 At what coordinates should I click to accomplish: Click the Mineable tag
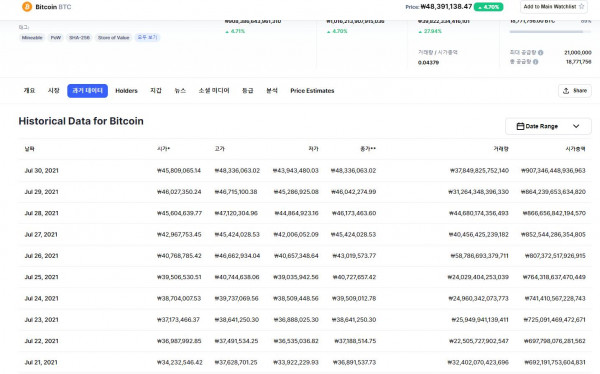coord(32,38)
